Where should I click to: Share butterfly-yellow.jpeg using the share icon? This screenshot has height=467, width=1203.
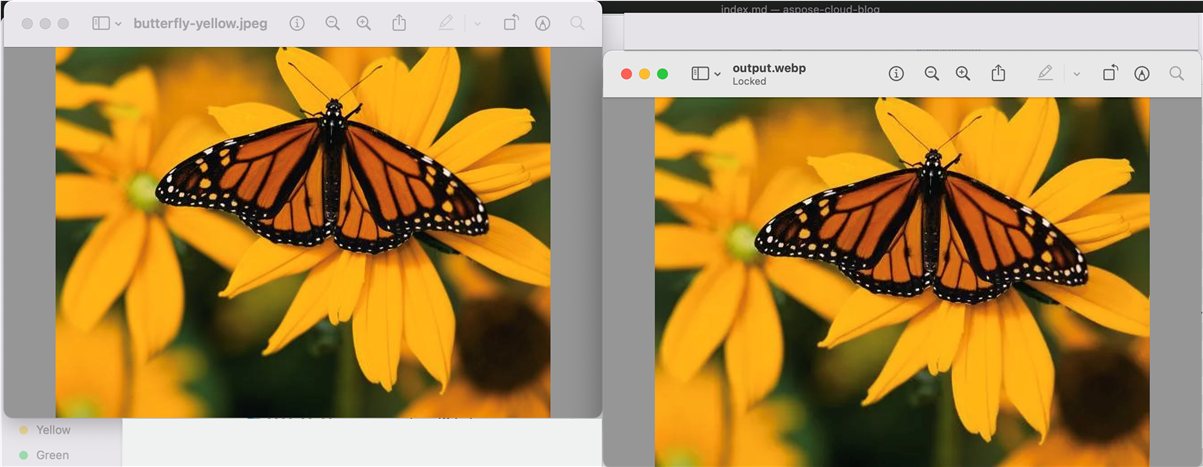(399, 23)
